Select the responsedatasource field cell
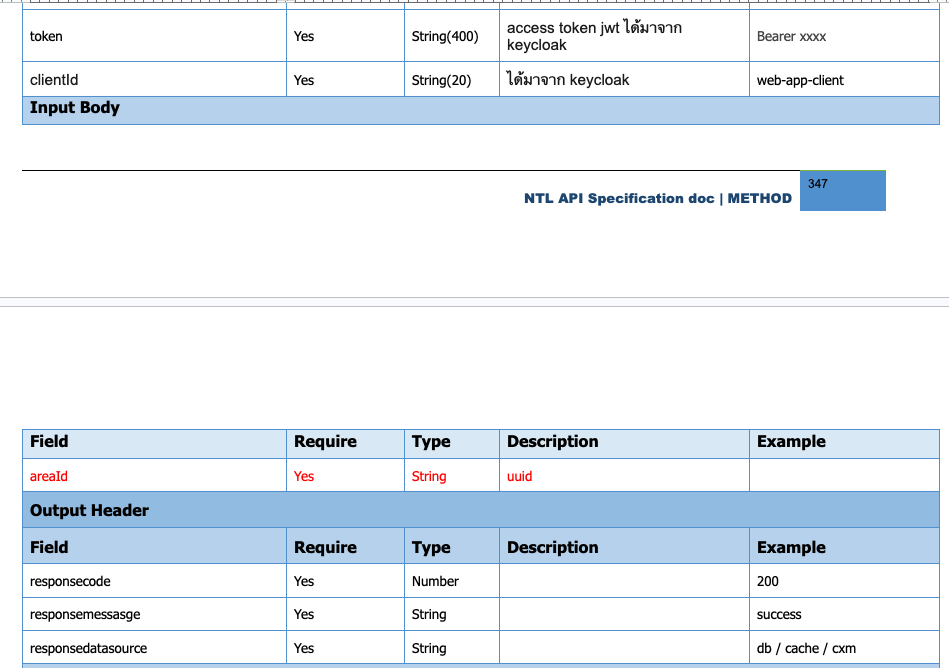The width and height of the screenshot is (949, 668). point(88,648)
